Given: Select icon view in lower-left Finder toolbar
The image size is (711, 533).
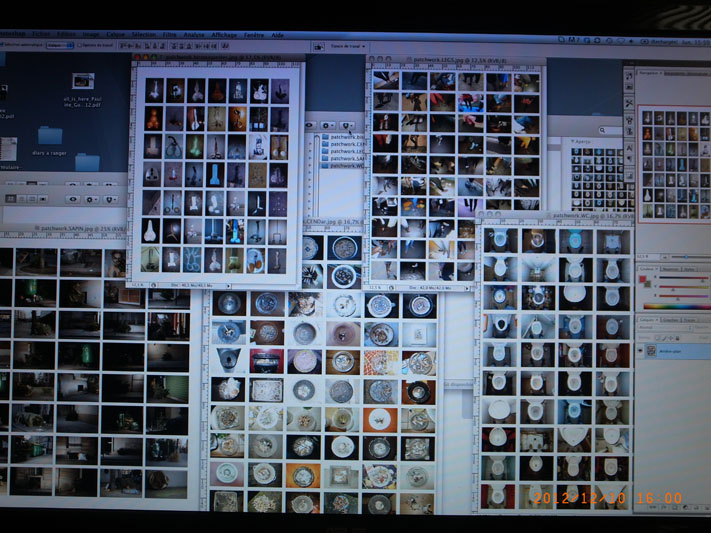Looking at the screenshot, I should [11, 199].
